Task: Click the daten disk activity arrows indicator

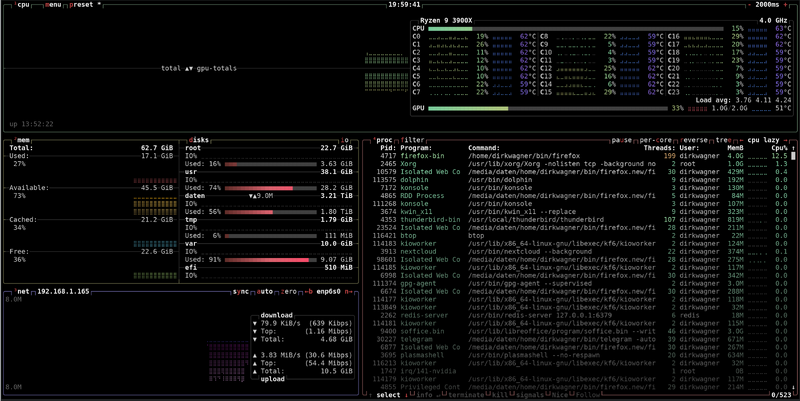Action: (254, 196)
